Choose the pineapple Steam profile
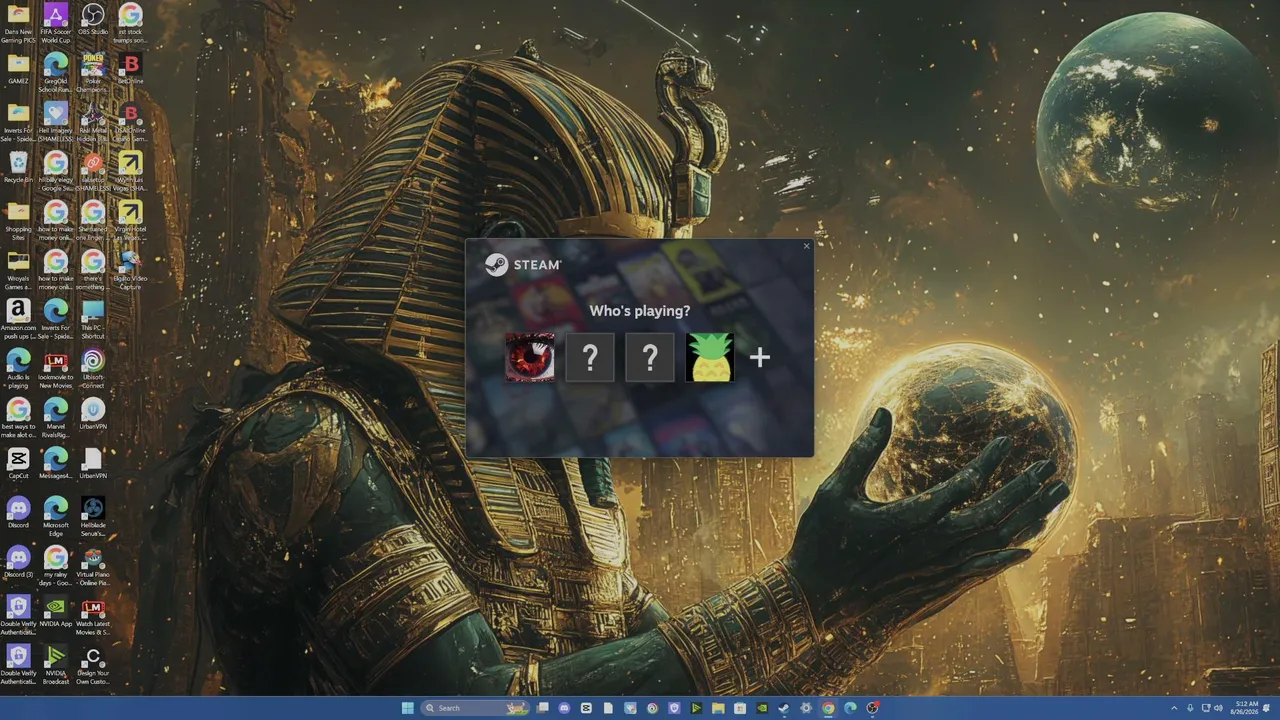The image size is (1280, 720). tap(710, 357)
